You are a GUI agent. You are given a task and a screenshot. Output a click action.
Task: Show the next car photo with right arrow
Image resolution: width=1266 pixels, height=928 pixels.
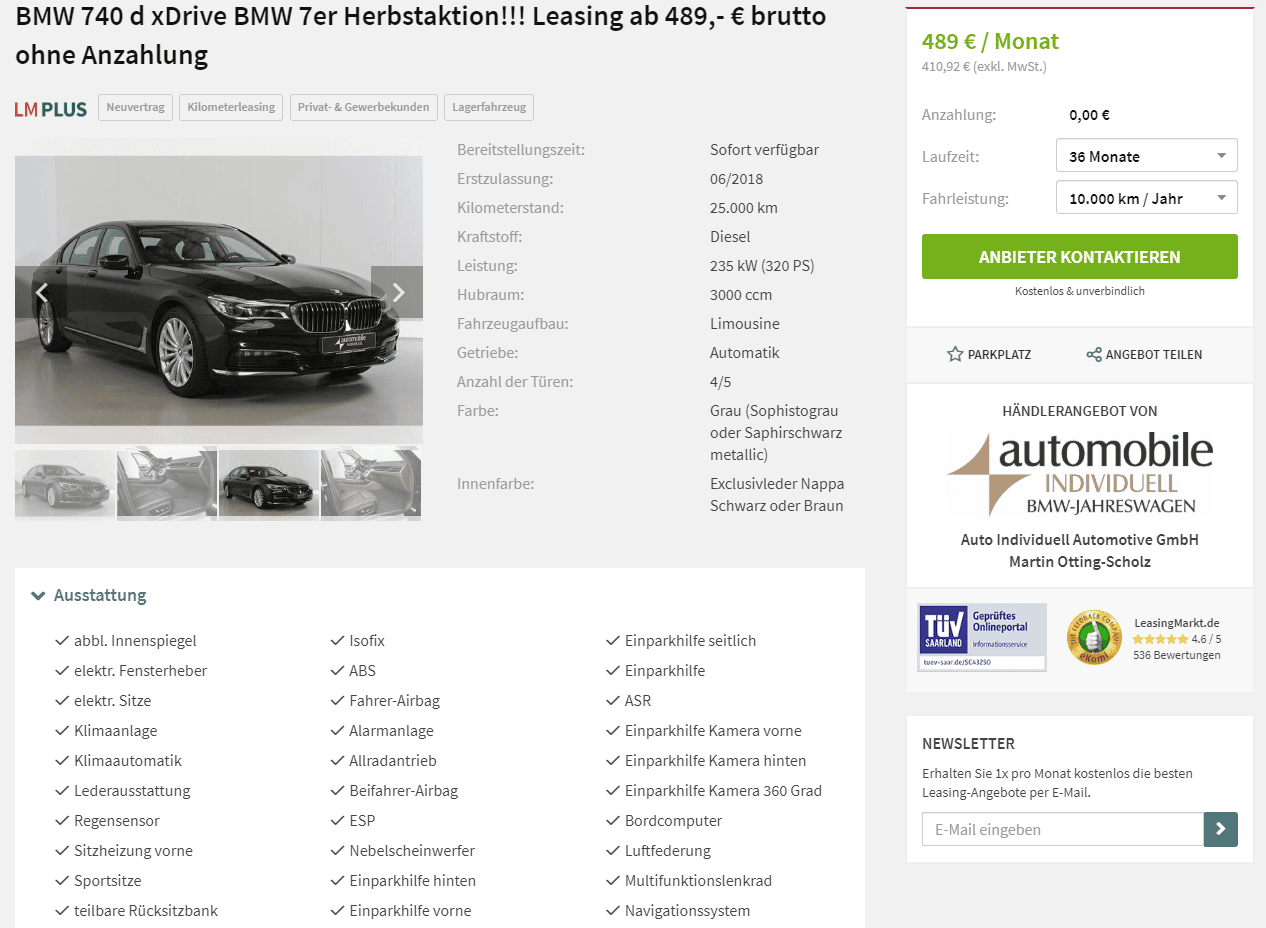397,292
